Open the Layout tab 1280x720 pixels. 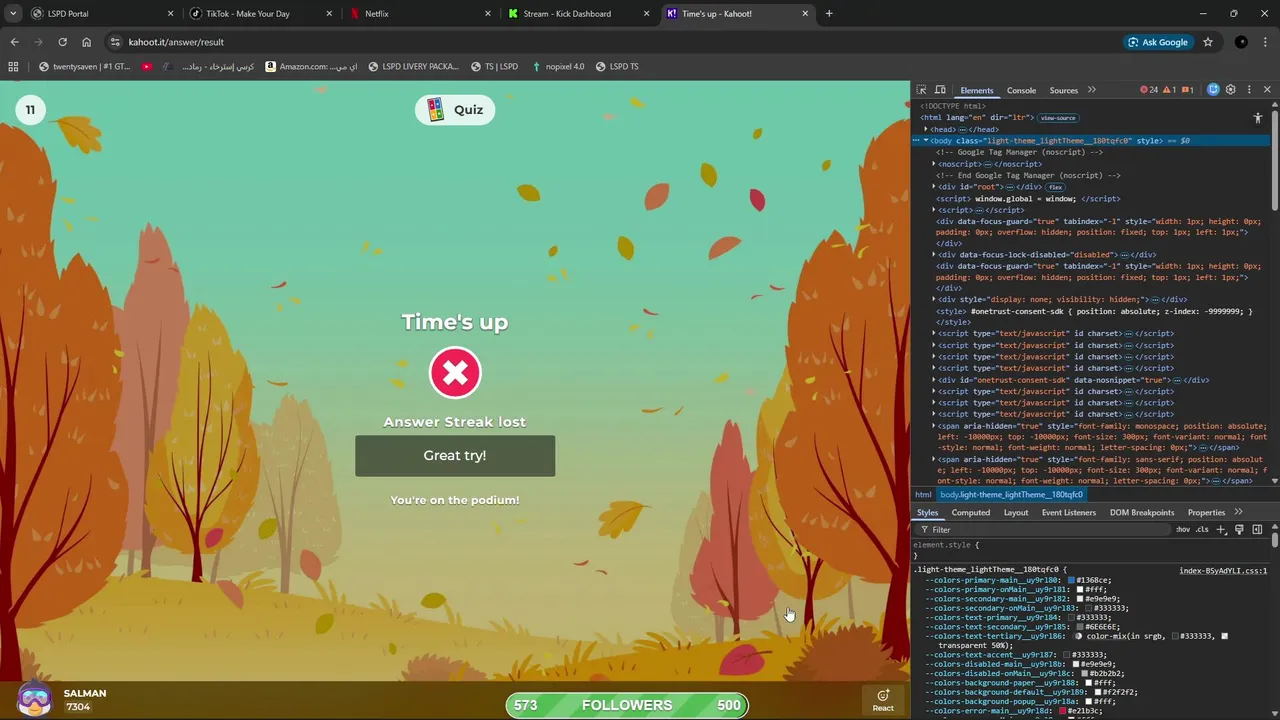(1016, 512)
